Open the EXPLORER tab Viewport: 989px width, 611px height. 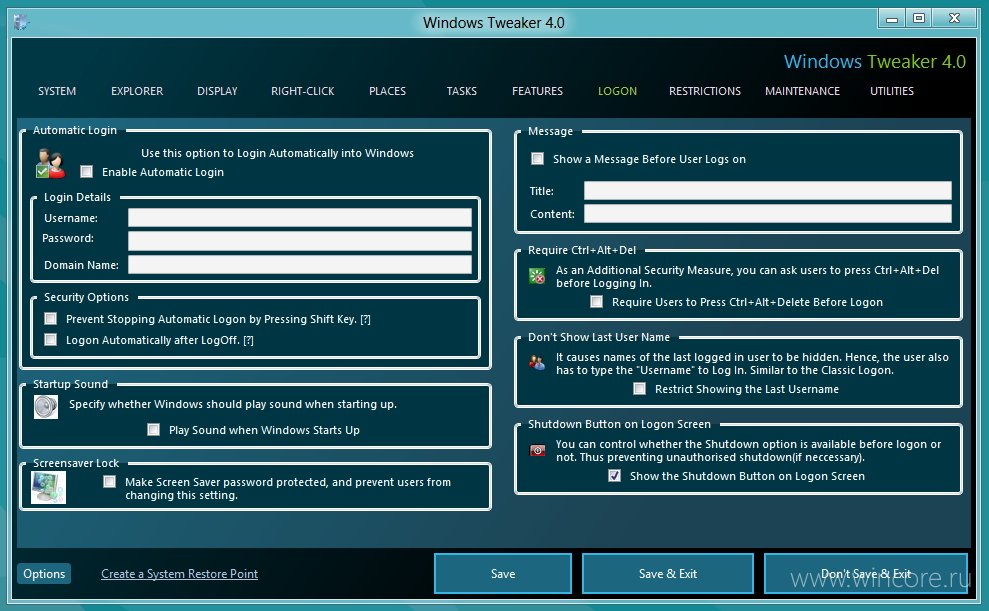point(137,91)
